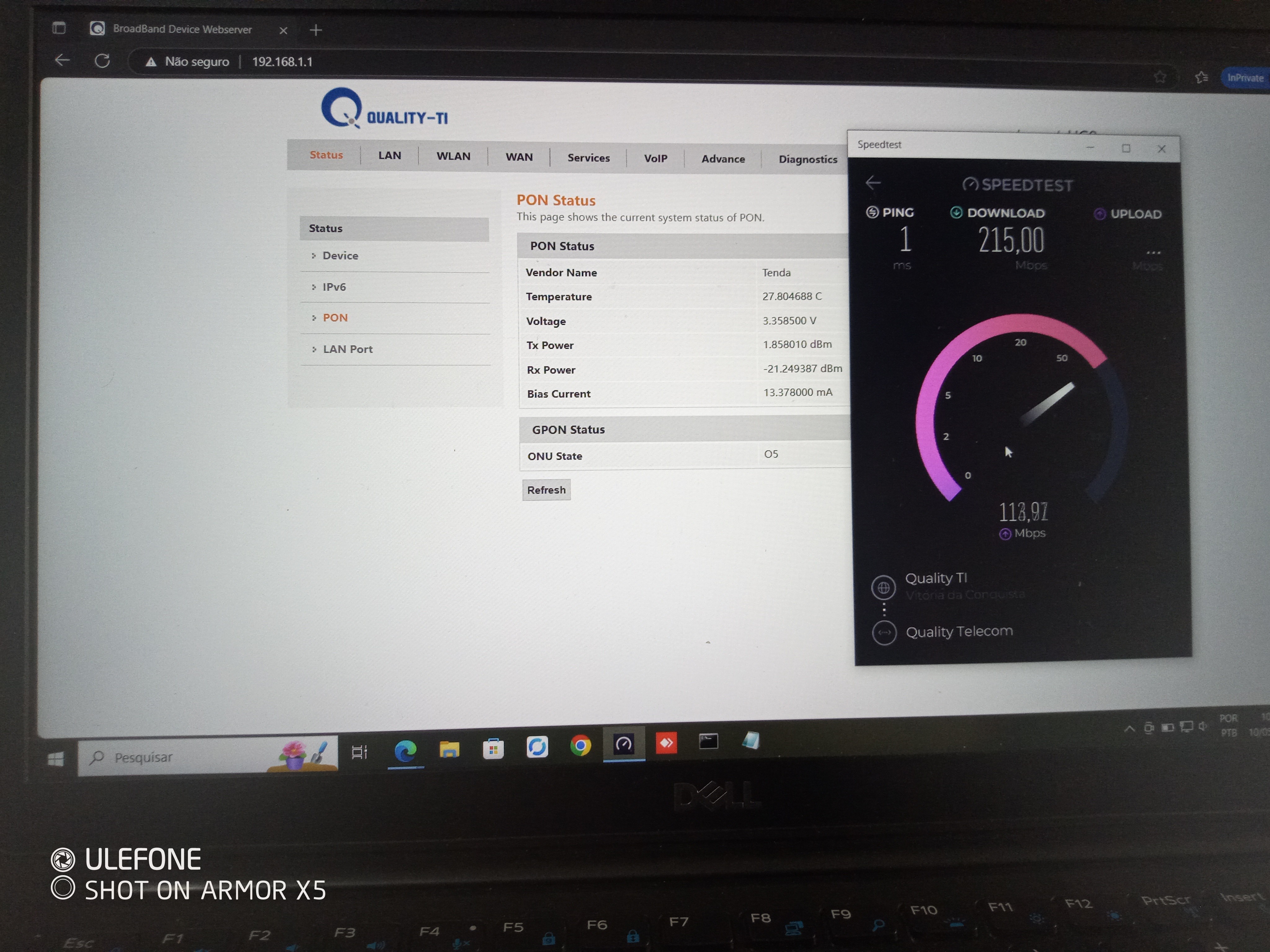Viewport: 1270px width, 952px height.
Task: Switch to the WLAN tab
Action: (x=453, y=156)
